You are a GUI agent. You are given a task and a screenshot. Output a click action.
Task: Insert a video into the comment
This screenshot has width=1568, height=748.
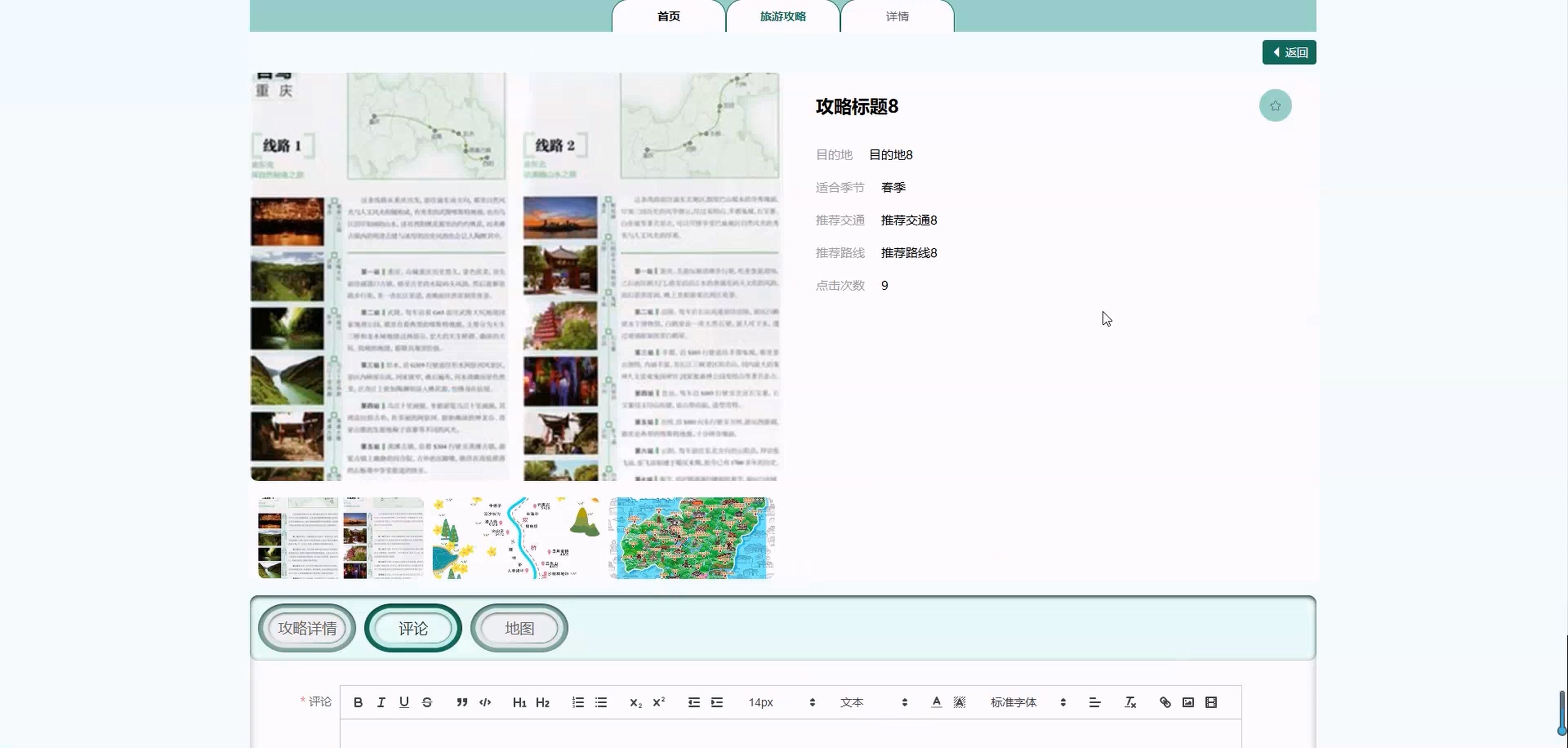click(1212, 703)
